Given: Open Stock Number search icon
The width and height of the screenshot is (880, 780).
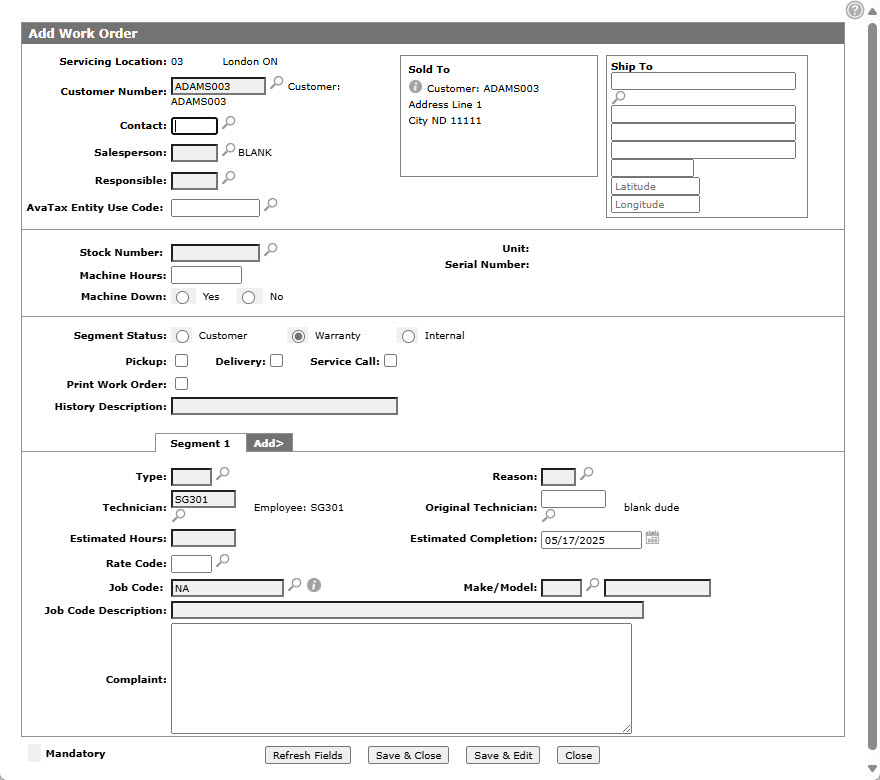Looking at the screenshot, I should click(x=271, y=250).
